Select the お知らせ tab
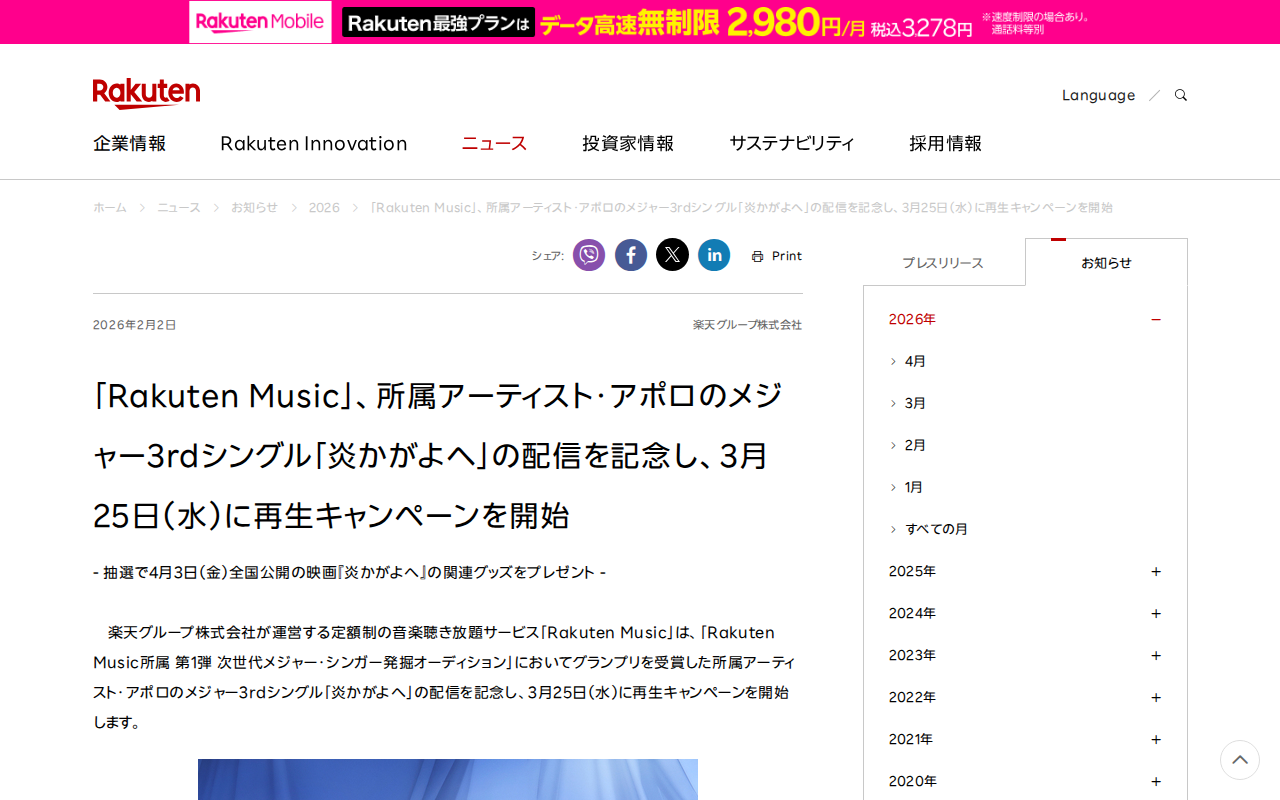This screenshot has height=800, width=1280. coord(1106,262)
